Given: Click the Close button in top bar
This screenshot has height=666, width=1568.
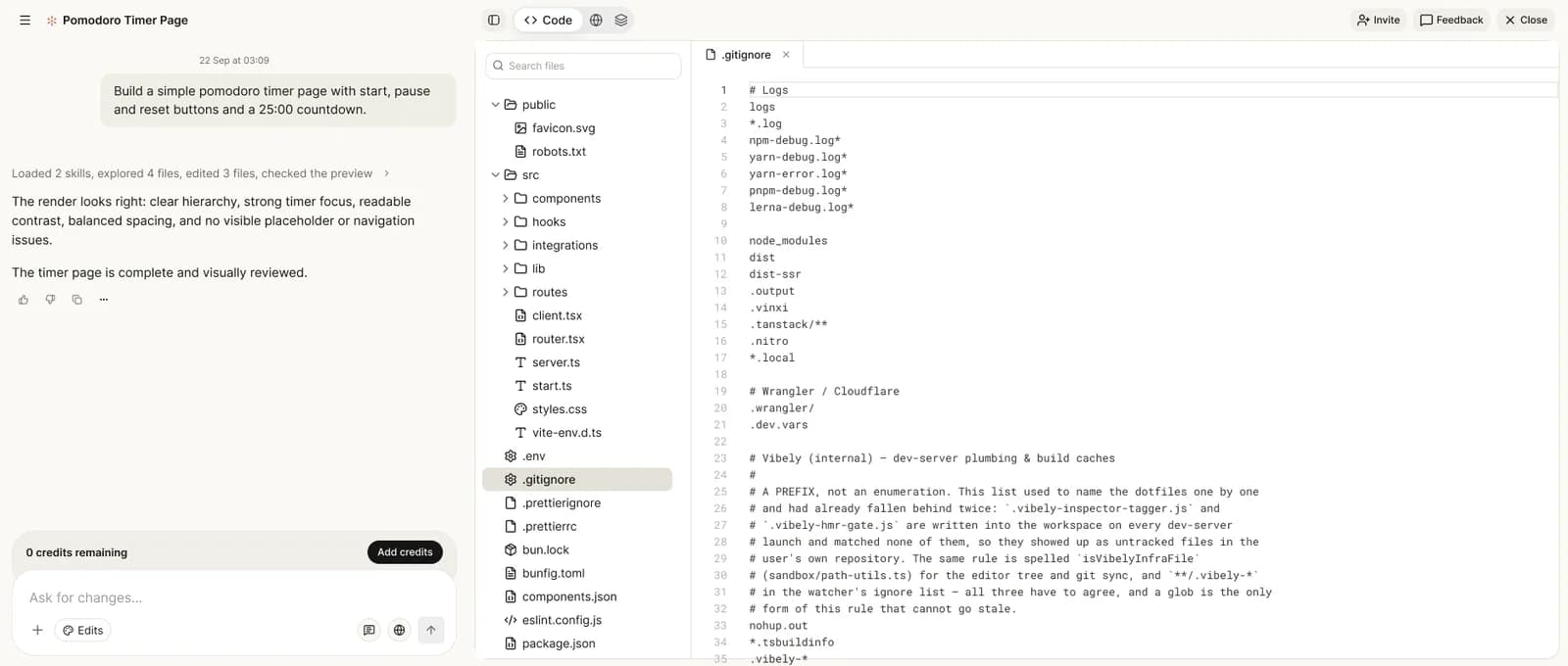Looking at the screenshot, I should click(x=1526, y=20).
